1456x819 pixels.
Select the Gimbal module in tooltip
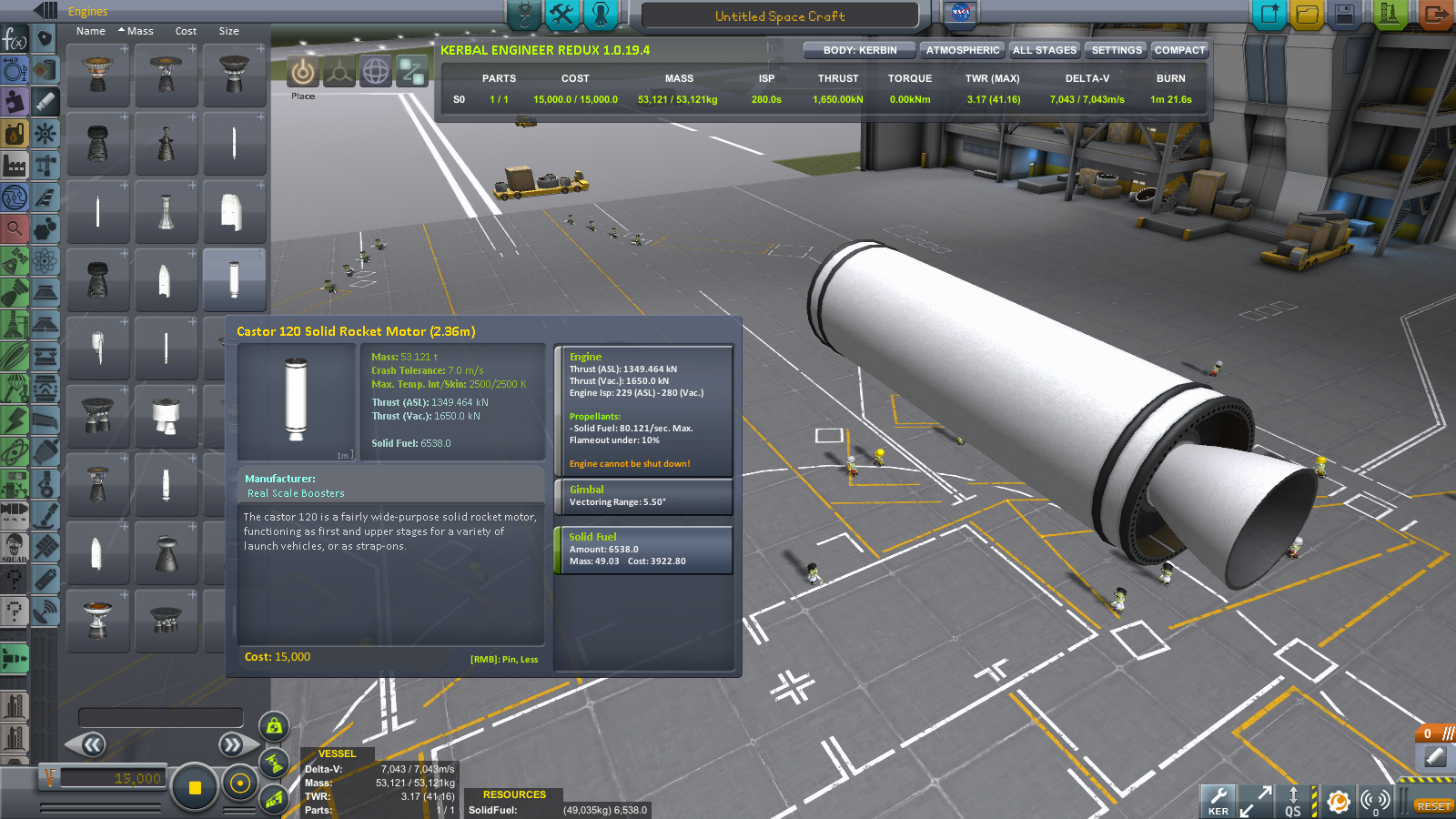(643, 496)
